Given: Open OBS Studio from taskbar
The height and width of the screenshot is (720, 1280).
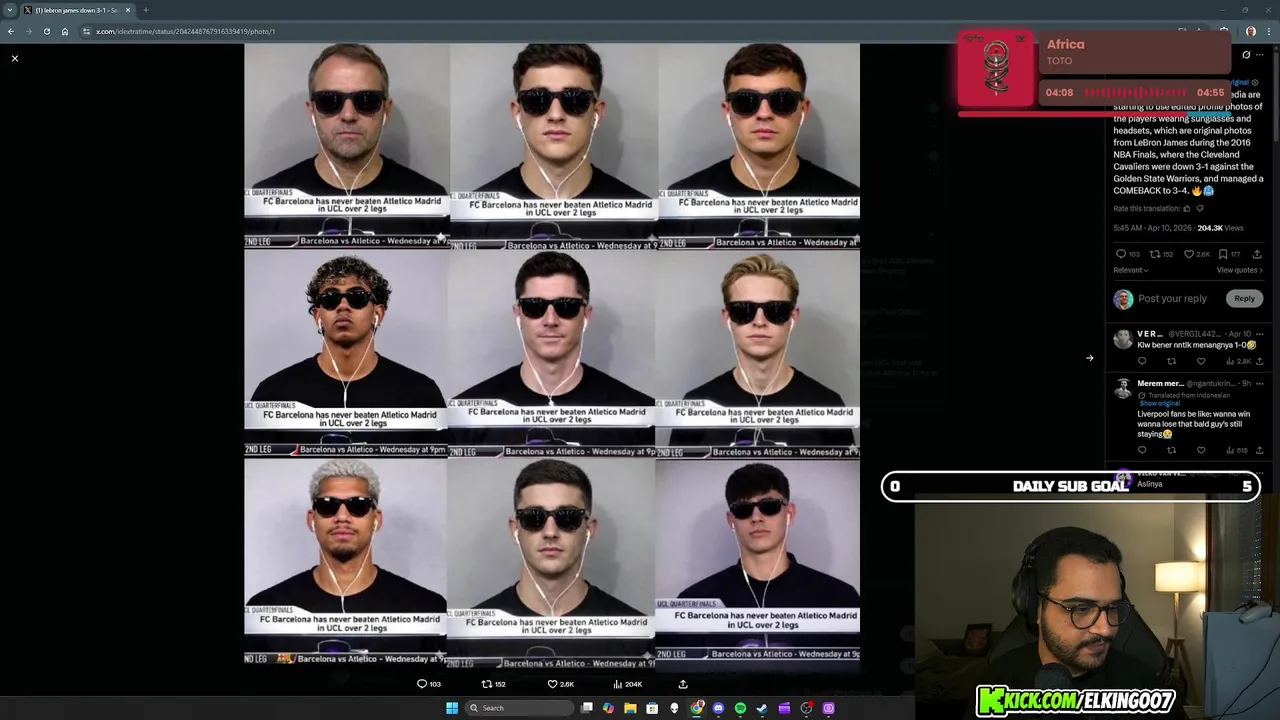Looking at the screenshot, I should pyautogui.click(x=806, y=708).
